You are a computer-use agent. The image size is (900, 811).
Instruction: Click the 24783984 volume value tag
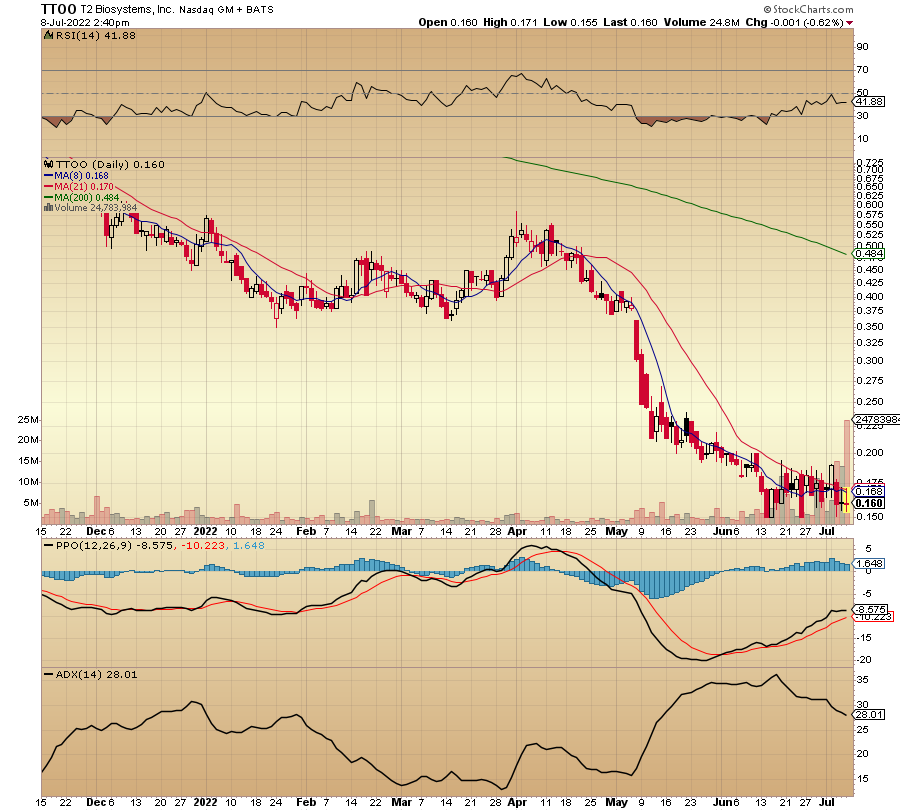[x=876, y=420]
